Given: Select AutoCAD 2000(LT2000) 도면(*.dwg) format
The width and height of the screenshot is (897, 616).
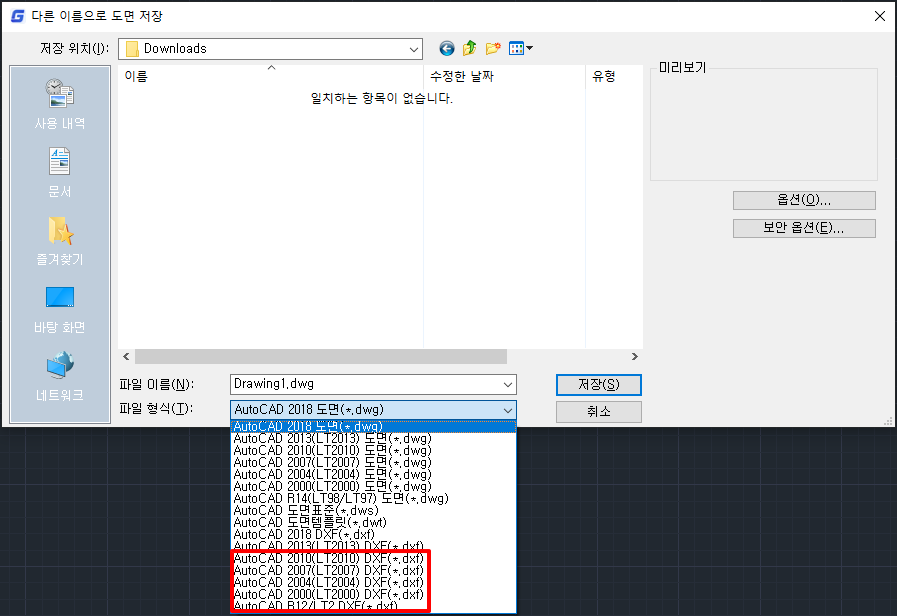Looking at the screenshot, I should click(373, 487).
